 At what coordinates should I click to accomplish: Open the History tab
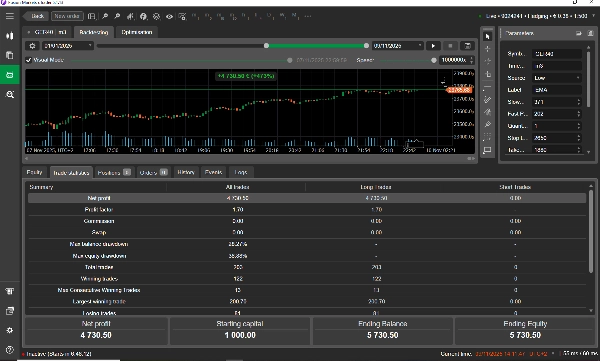coord(186,172)
